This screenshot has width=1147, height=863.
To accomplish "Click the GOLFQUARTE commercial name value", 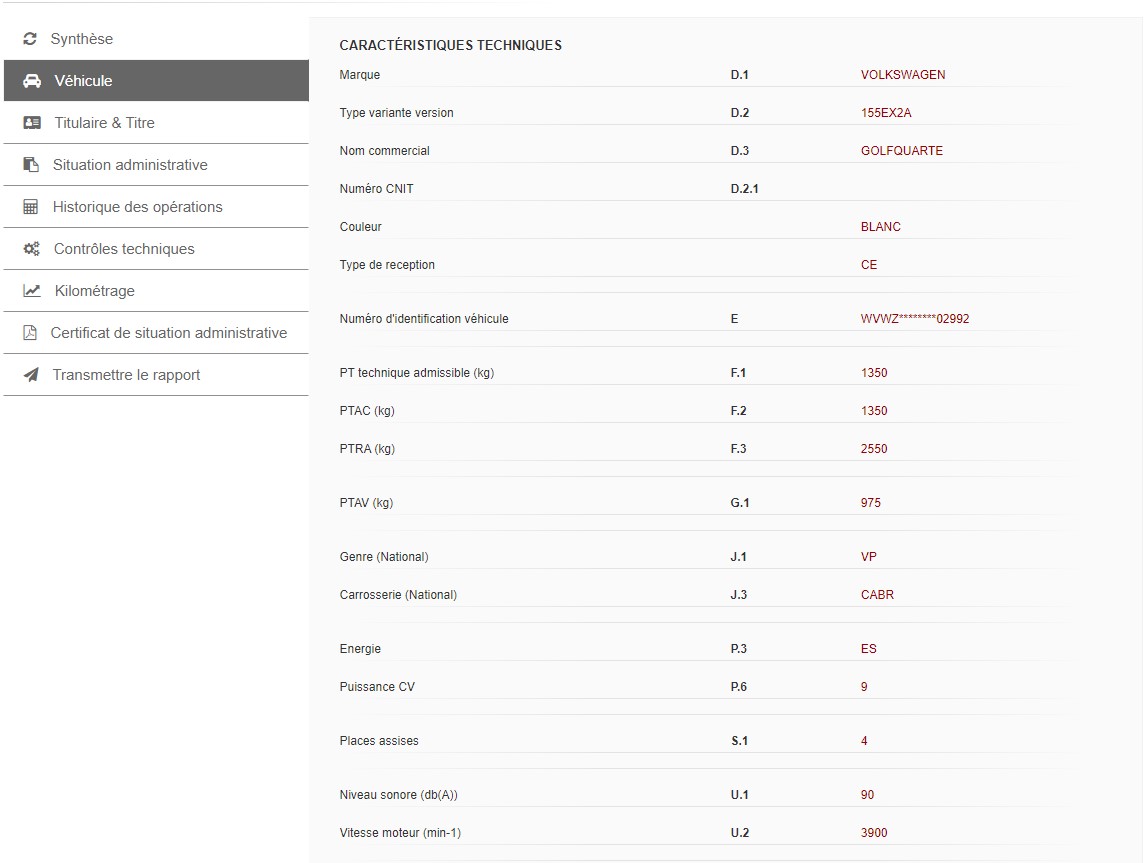I will click(x=901, y=151).
